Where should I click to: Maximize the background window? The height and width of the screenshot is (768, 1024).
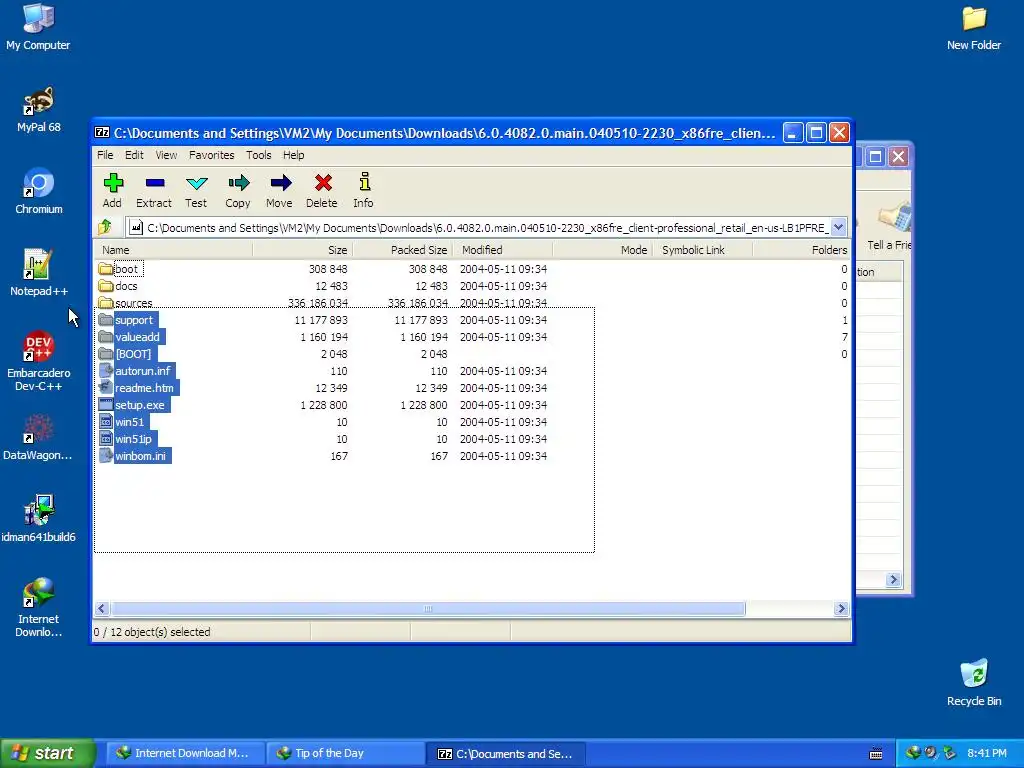pos(876,157)
